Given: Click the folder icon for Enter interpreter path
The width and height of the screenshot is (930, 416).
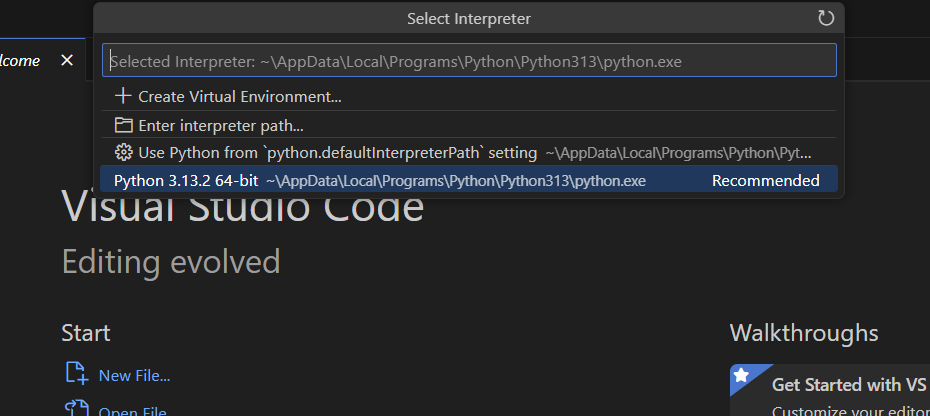Looking at the screenshot, I should pyautogui.click(x=123, y=125).
